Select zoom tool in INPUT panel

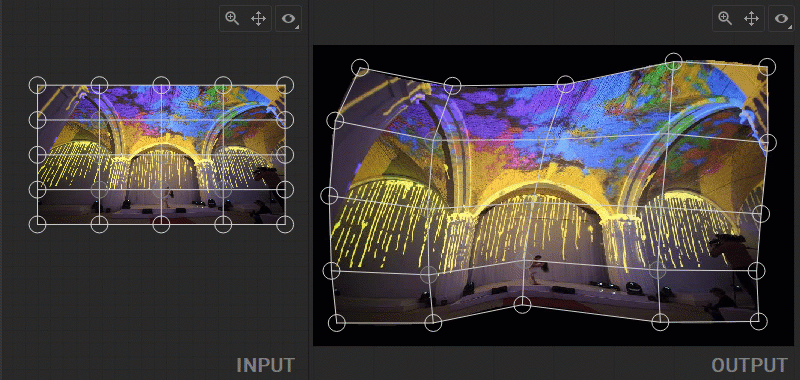(x=232, y=19)
